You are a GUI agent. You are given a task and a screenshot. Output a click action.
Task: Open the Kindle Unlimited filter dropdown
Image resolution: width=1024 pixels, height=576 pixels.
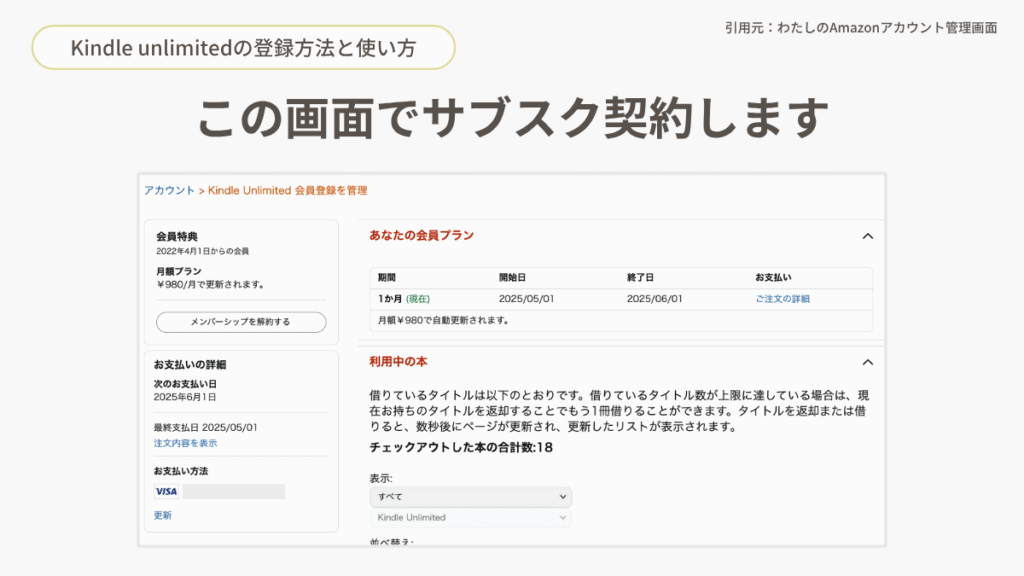(470, 518)
